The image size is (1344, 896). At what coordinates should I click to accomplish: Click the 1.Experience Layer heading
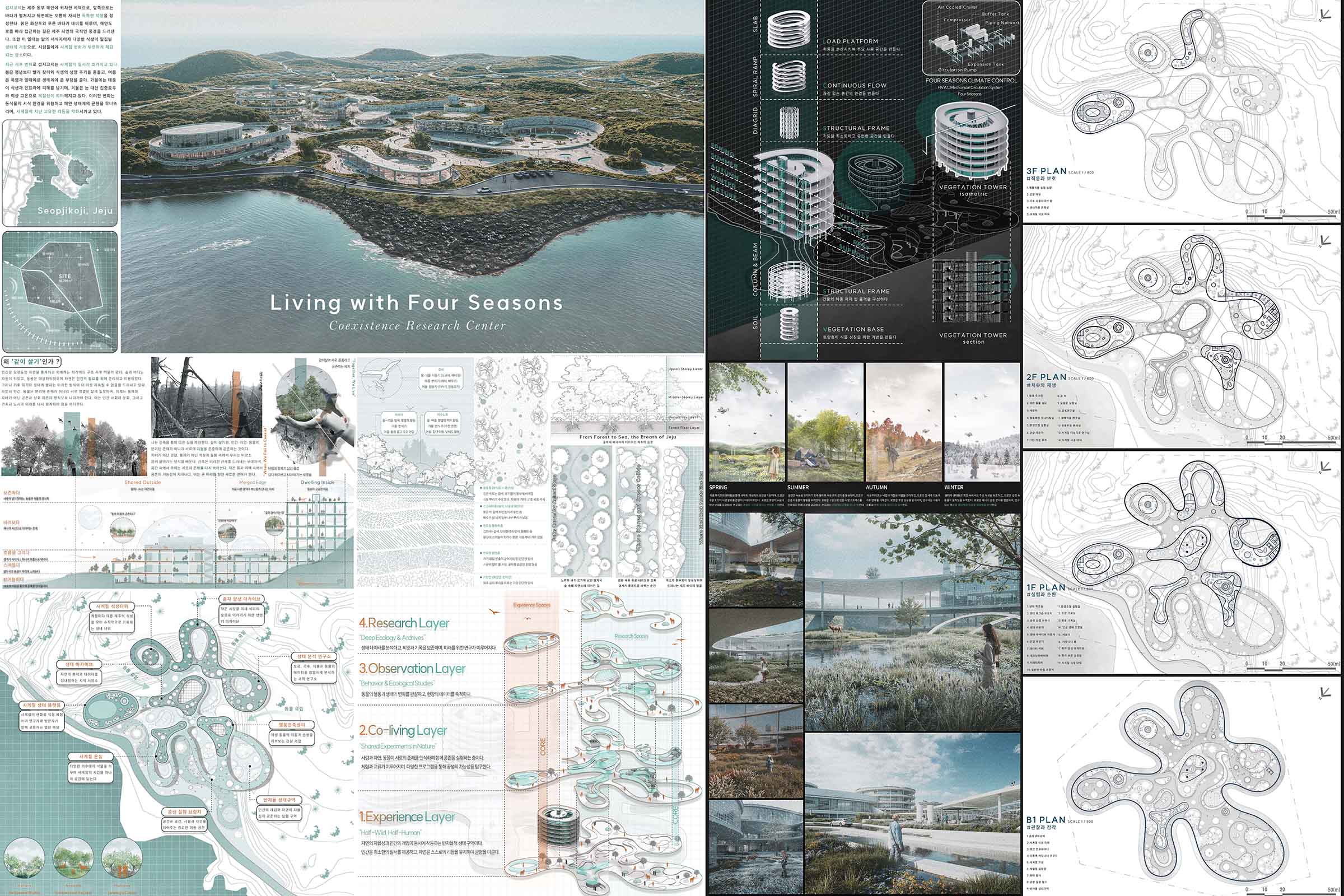[407, 817]
